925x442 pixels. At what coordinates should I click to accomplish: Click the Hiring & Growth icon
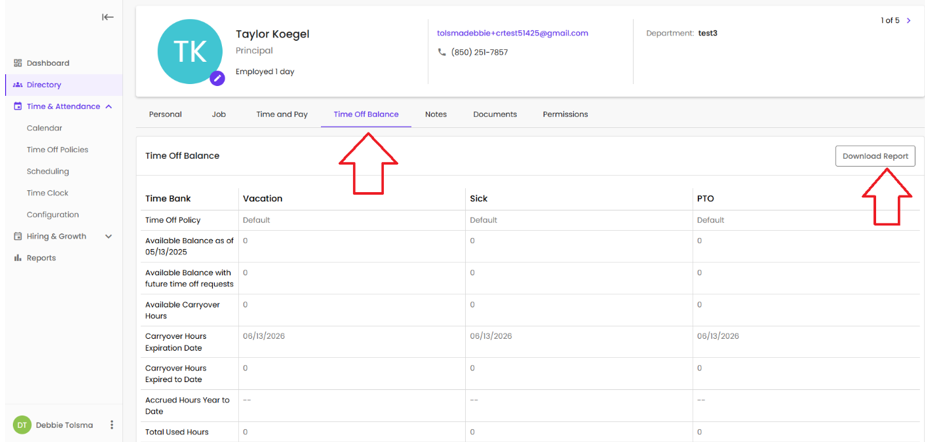point(18,237)
